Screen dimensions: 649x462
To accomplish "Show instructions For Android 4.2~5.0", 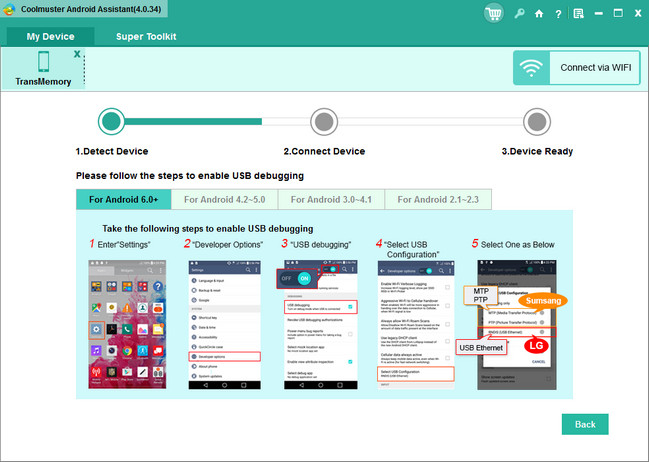I will pyautogui.click(x=224, y=199).
